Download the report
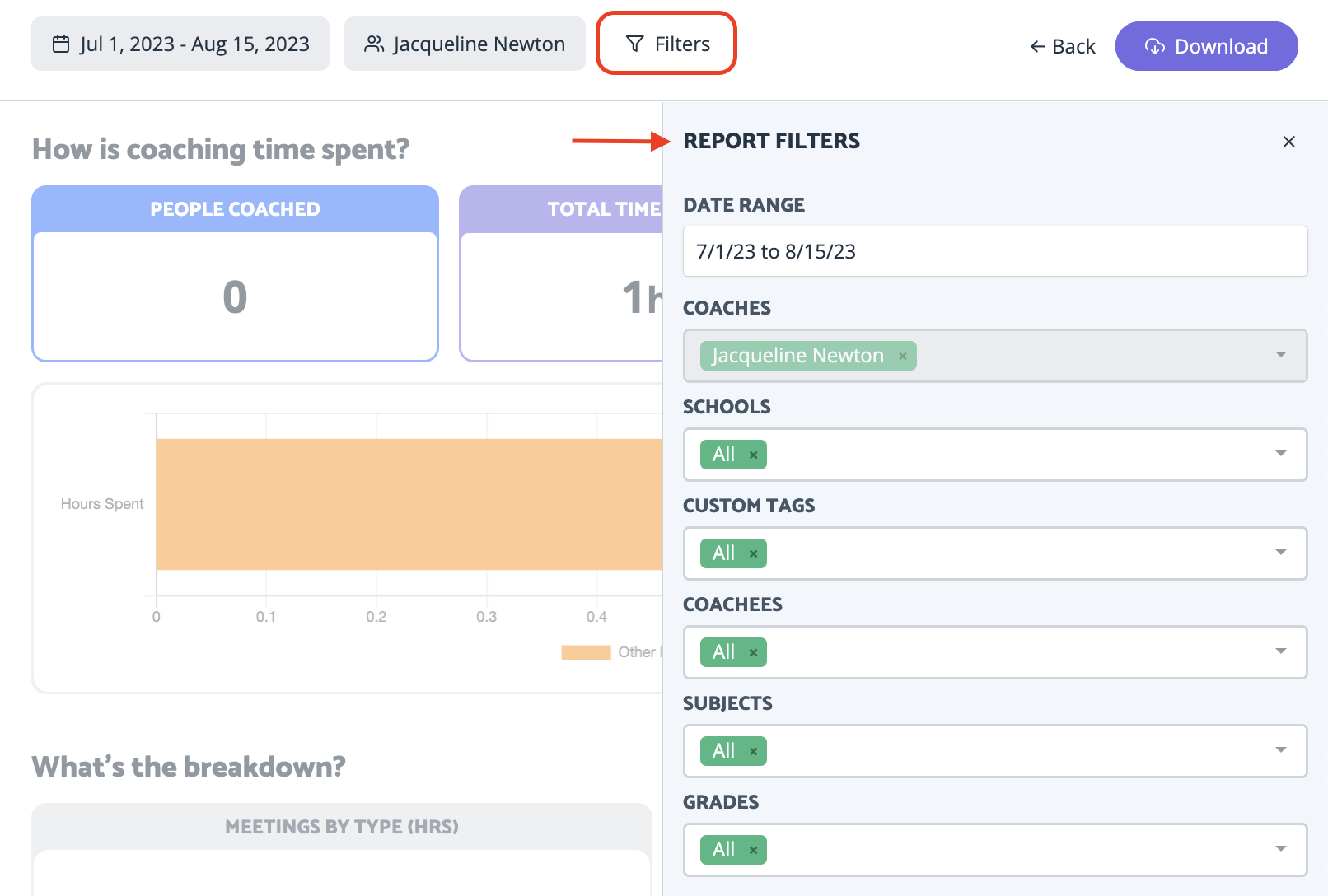Viewport: 1328px width, 896px height. (1207, 46)
